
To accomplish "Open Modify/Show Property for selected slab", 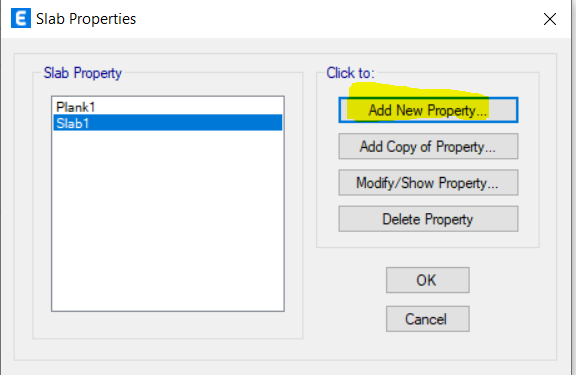I will [428, 183].
